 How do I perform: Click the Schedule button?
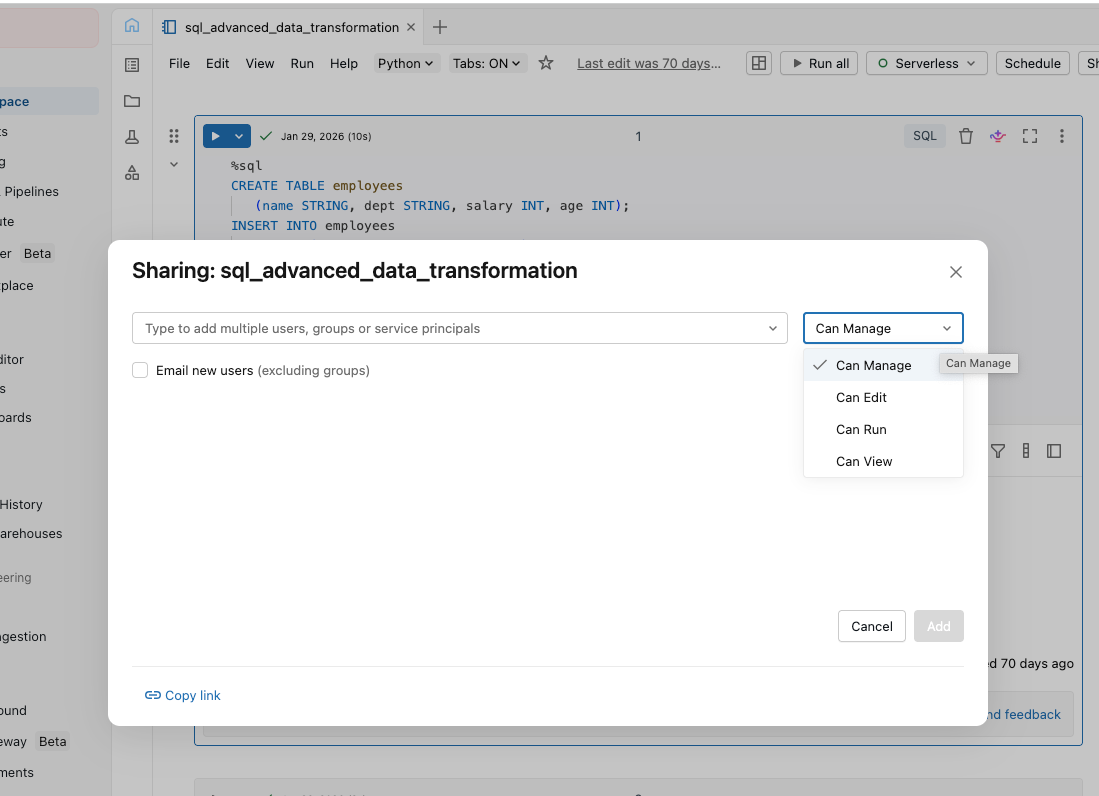[1032, 63]
